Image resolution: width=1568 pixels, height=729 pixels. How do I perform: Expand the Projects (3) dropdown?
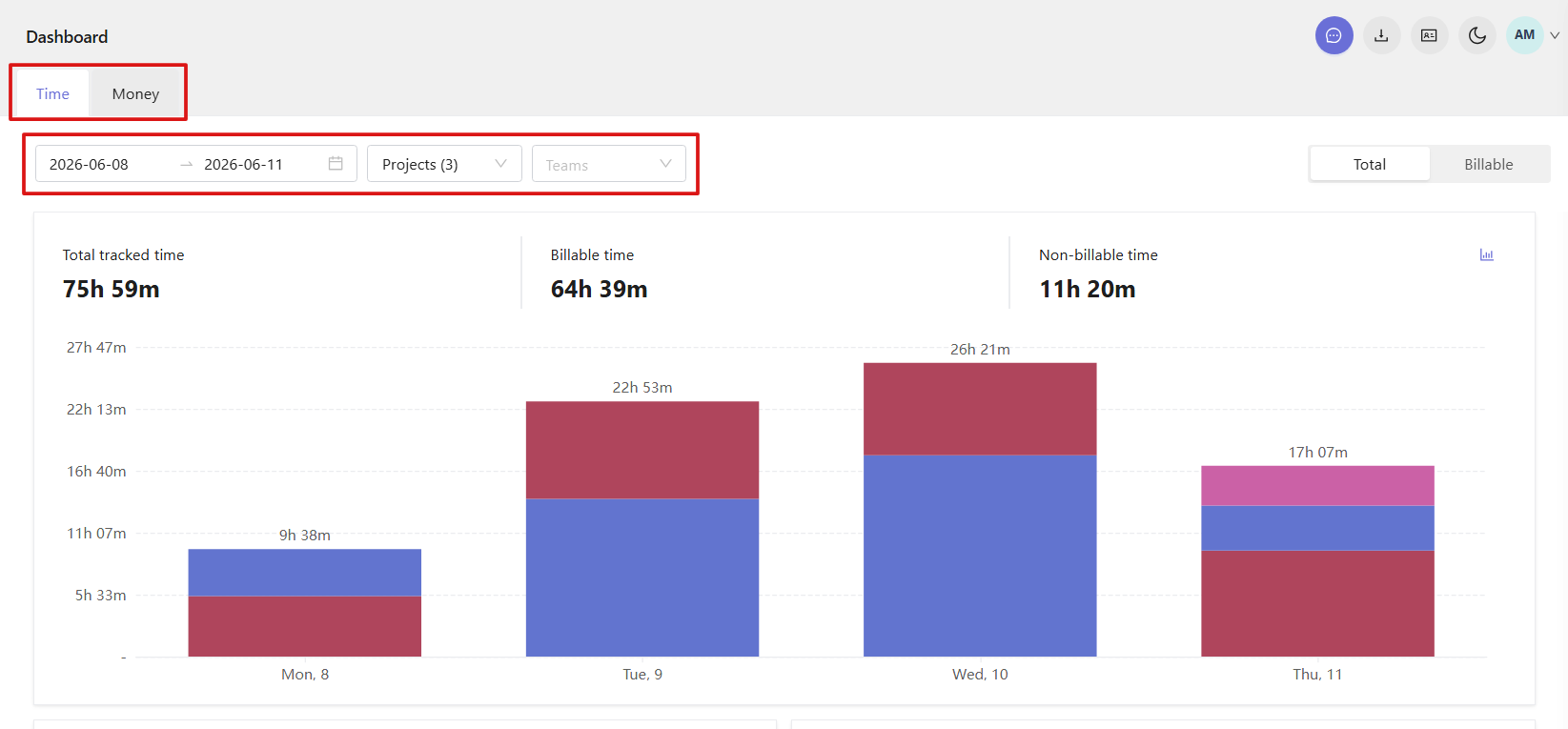click(444, 164)
